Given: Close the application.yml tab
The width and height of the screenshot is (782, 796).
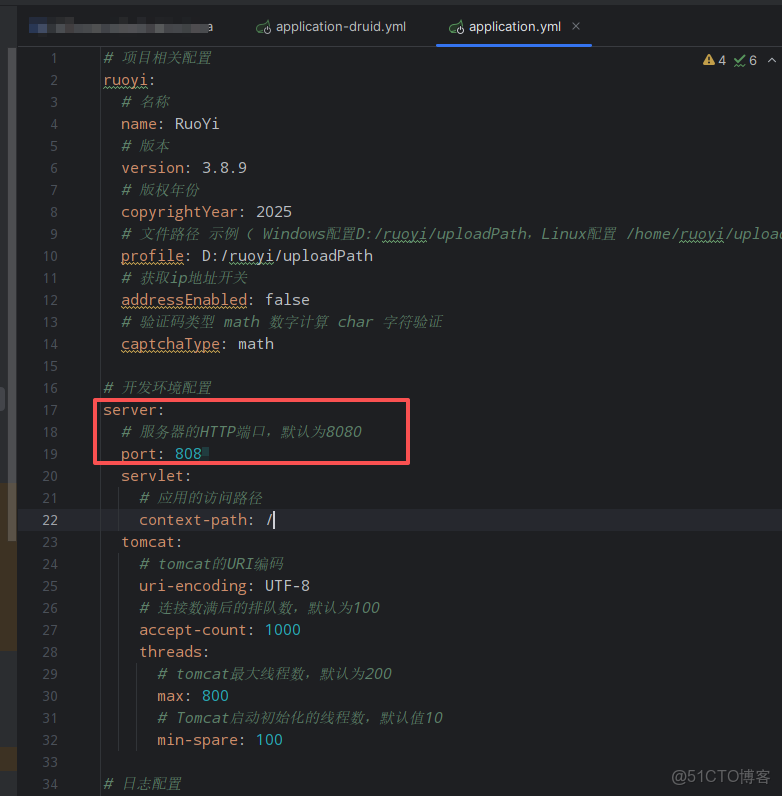Looking at the screenshot, I should click(576, 26).
